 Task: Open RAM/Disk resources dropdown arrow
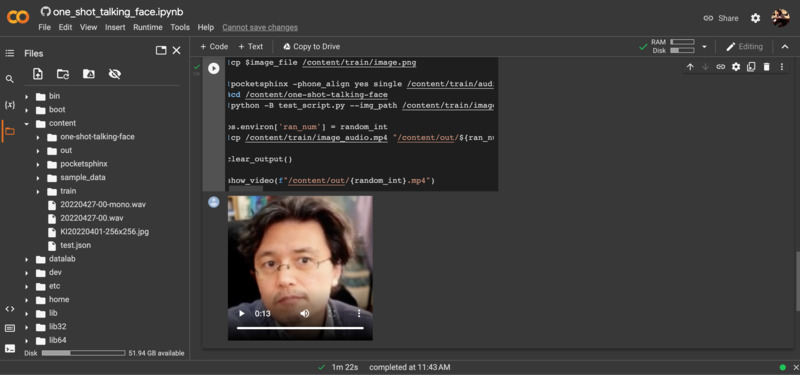(705, 46)
